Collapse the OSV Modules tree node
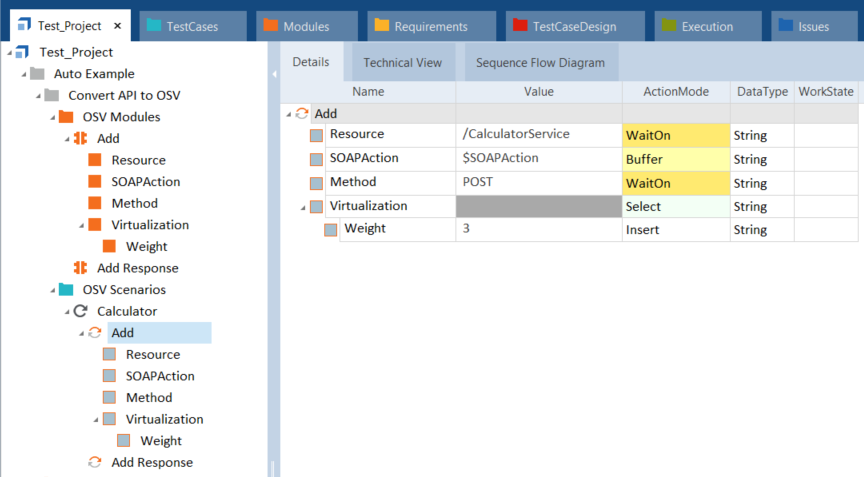The image size is (864, 477). (52, 117)
